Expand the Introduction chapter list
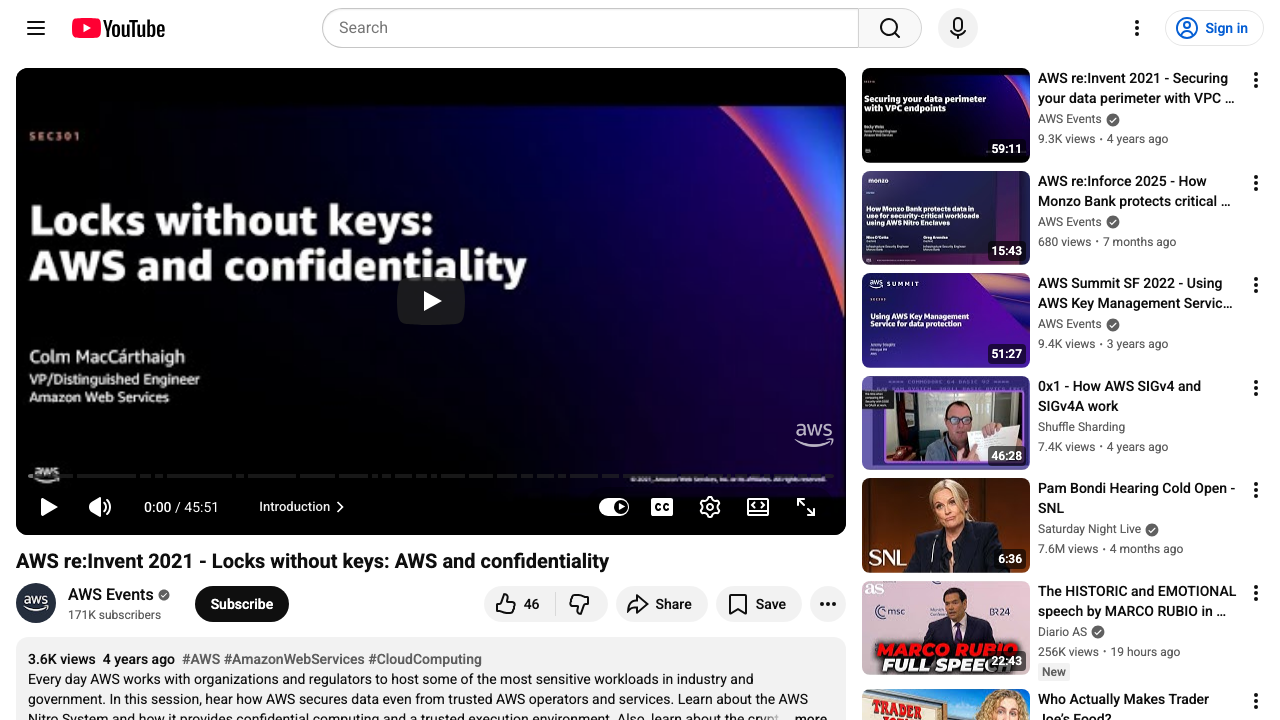Image resolution: width=1280 pixels, height=720 pixels. pyautogui.click(x=302, y=507)
